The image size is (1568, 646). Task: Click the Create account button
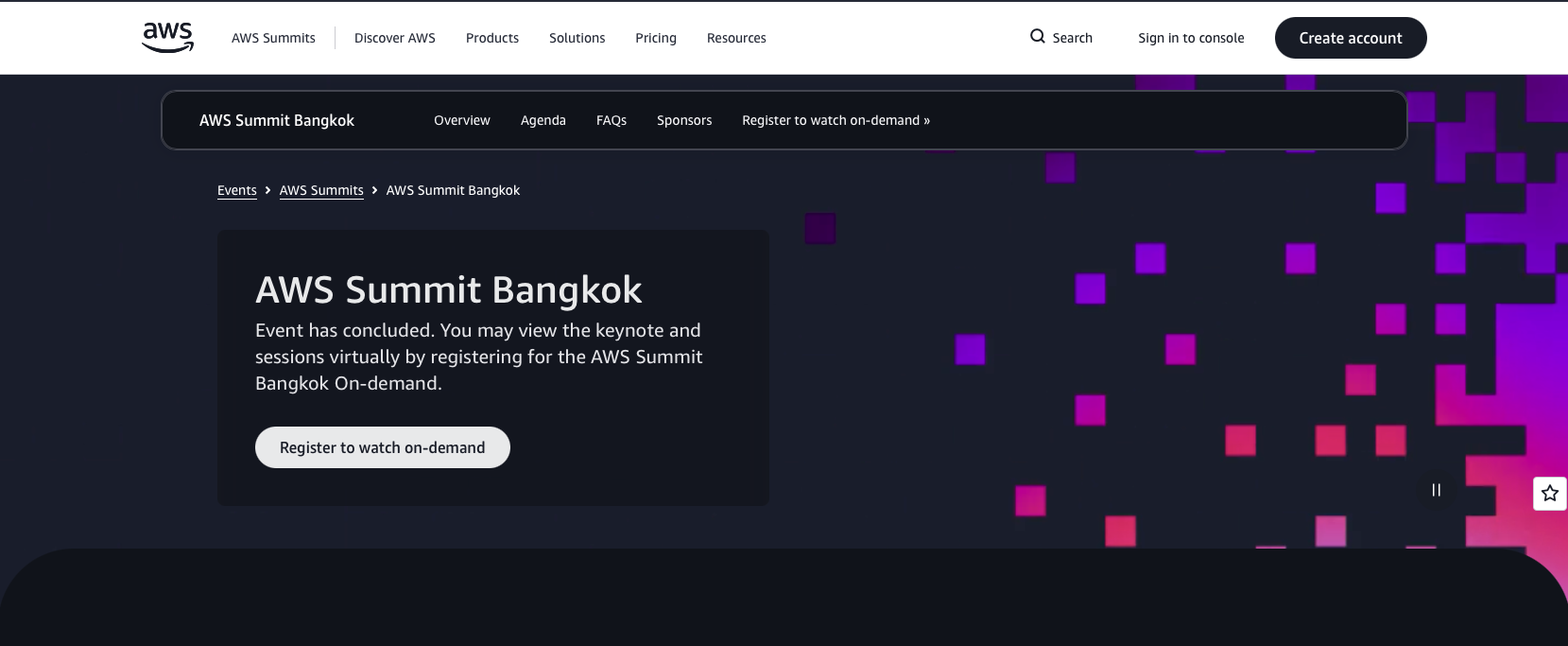click(x=1351, y=38)
